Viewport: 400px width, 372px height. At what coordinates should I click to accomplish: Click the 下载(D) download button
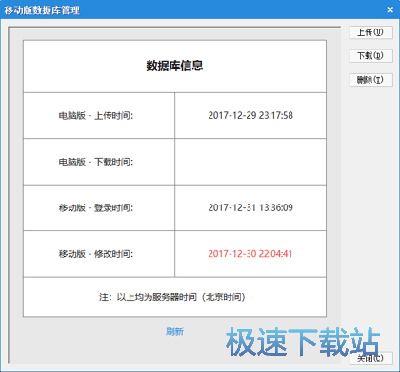tap(371, 55)
